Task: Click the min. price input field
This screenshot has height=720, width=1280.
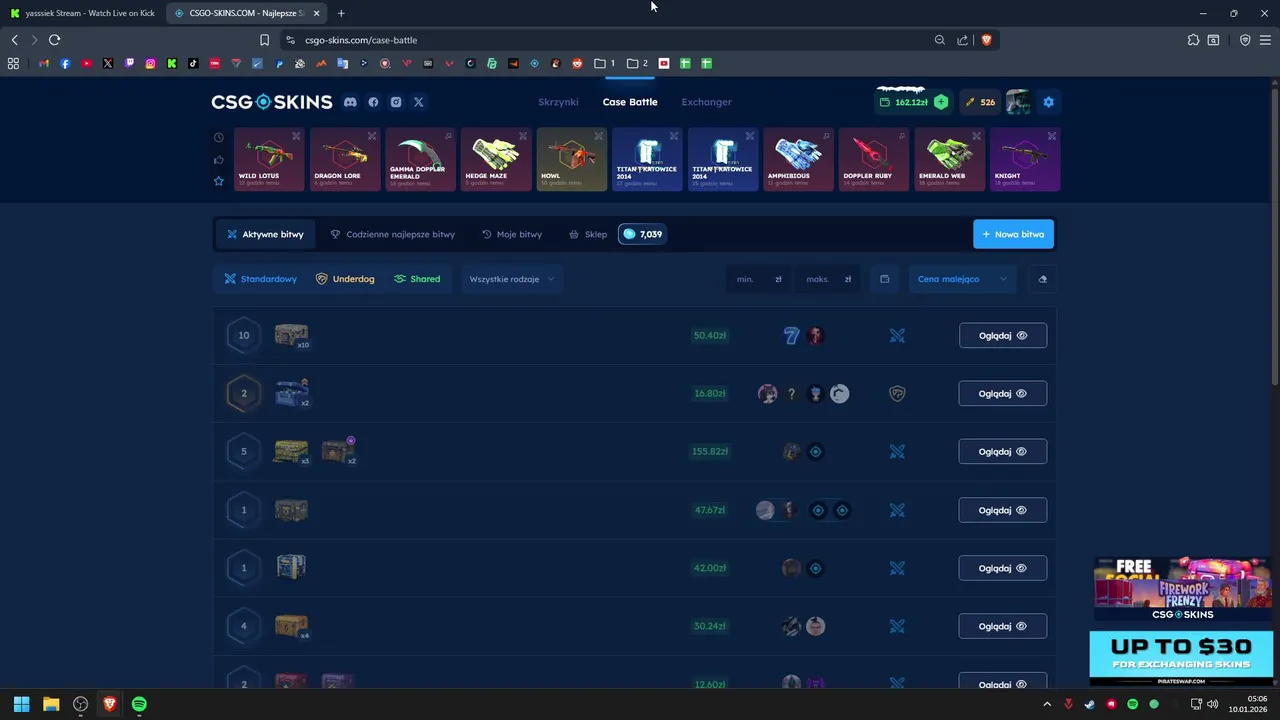Action: (758, 279)
